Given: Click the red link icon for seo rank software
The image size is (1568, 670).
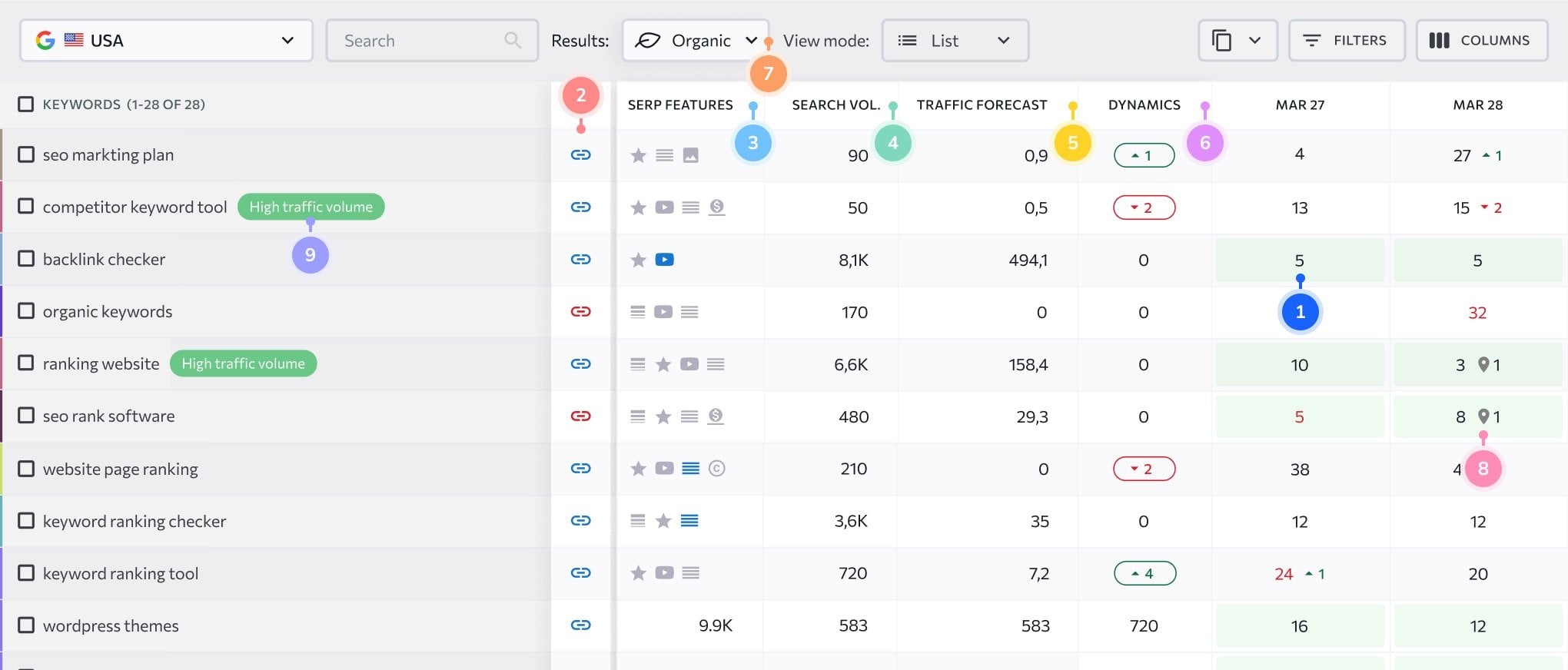Looking at the screenshot, I should click(x=580, y=416).
